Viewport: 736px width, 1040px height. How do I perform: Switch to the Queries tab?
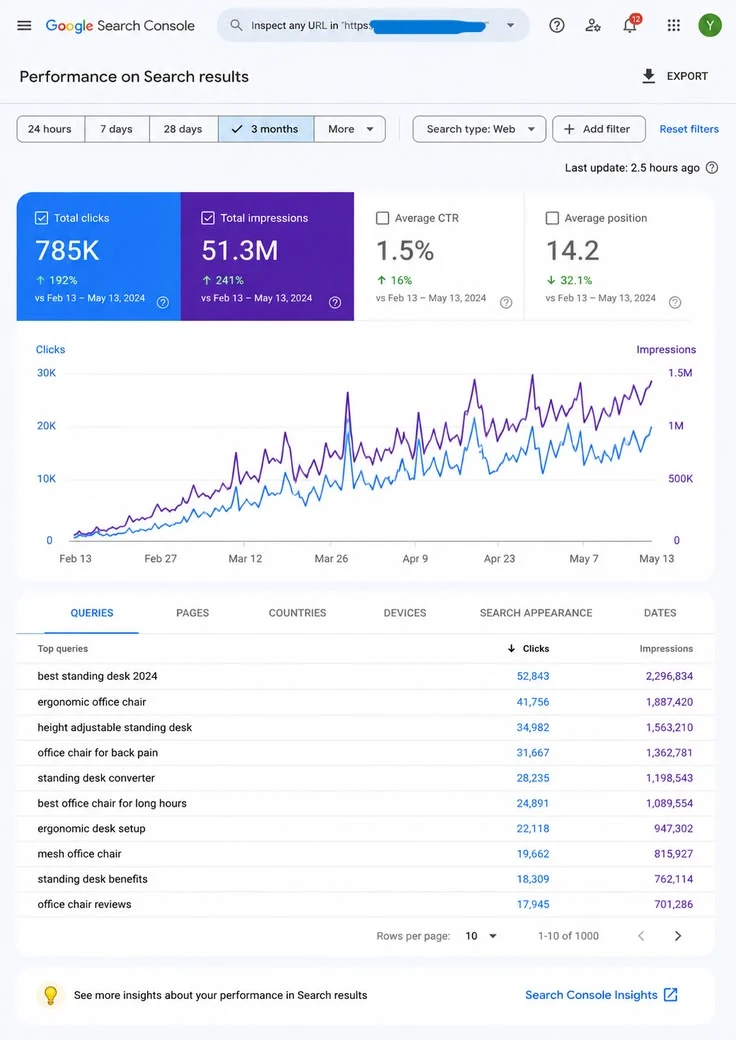coord(92,613)
